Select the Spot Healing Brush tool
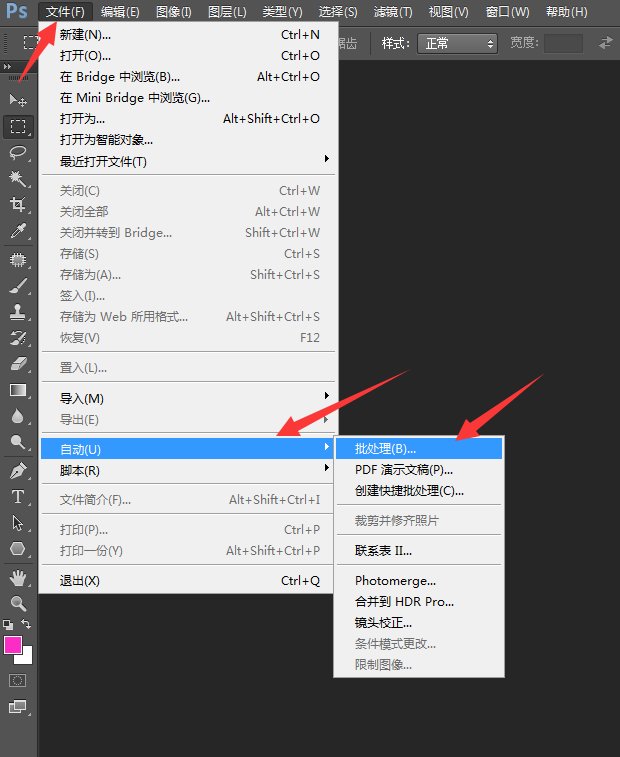The height and width of the screenshot is (757, 620). tap(18, 260)
